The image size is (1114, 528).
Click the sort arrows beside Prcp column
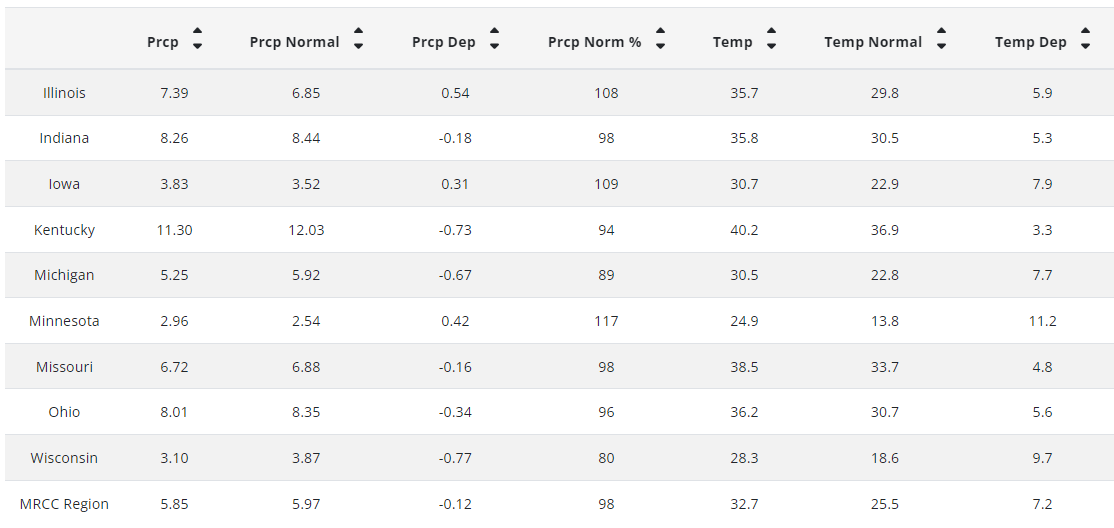click(x=198, y=38)
